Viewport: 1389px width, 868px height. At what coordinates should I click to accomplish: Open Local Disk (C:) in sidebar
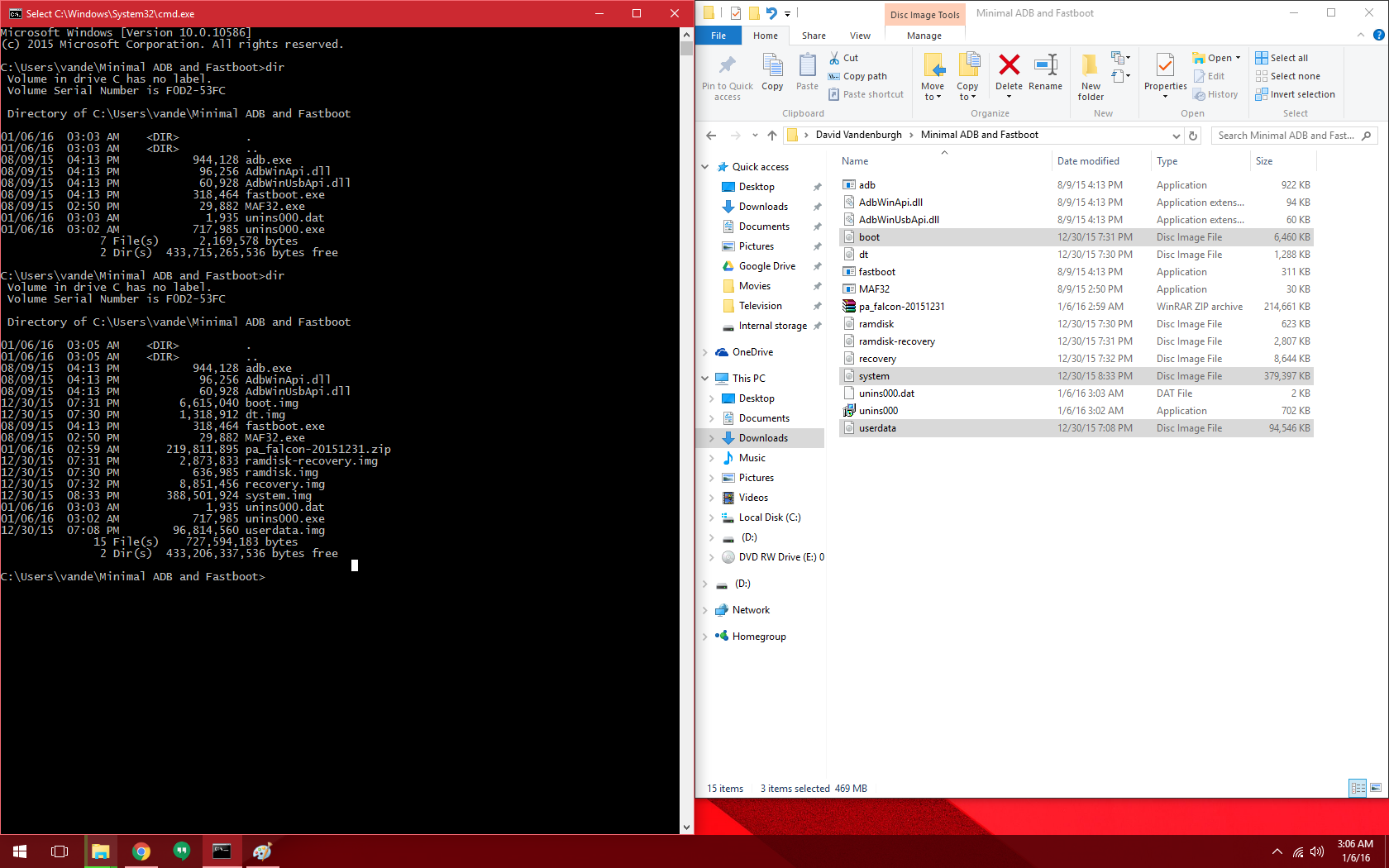click(769, 517)
